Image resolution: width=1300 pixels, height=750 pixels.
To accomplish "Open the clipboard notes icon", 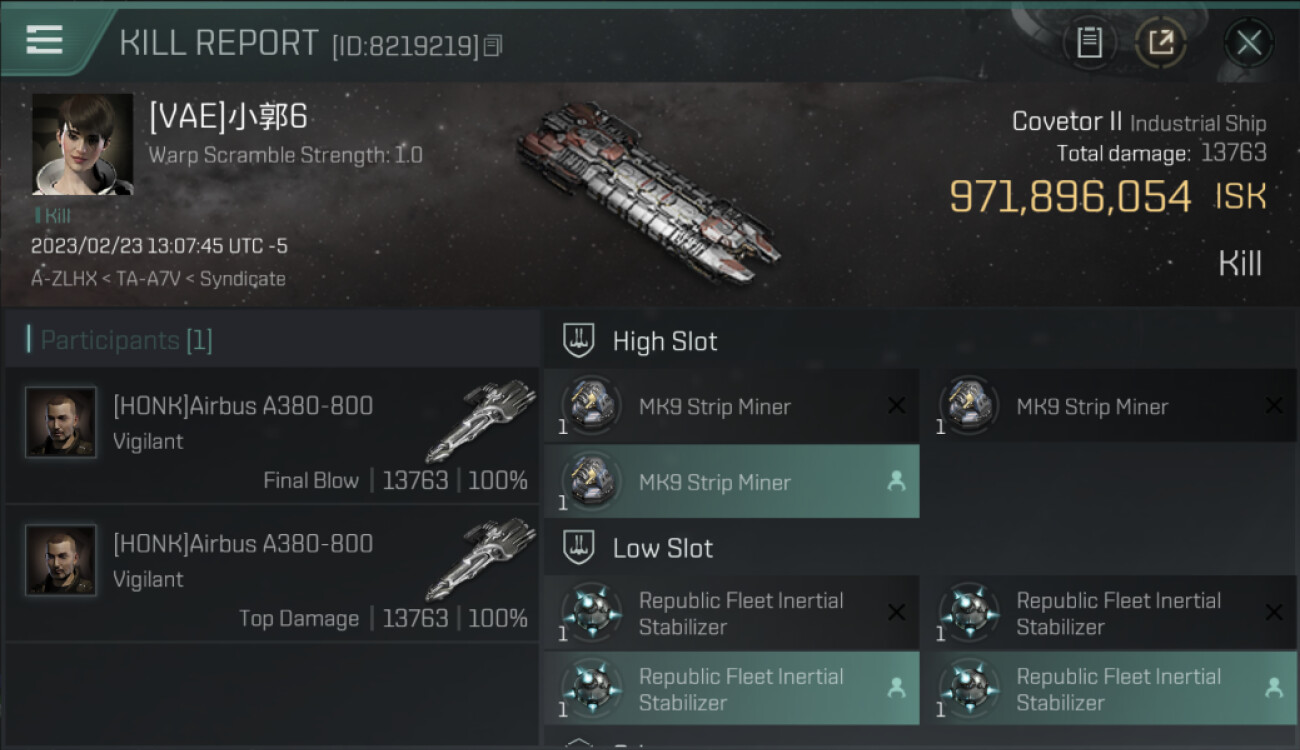I will [1089, 42].
